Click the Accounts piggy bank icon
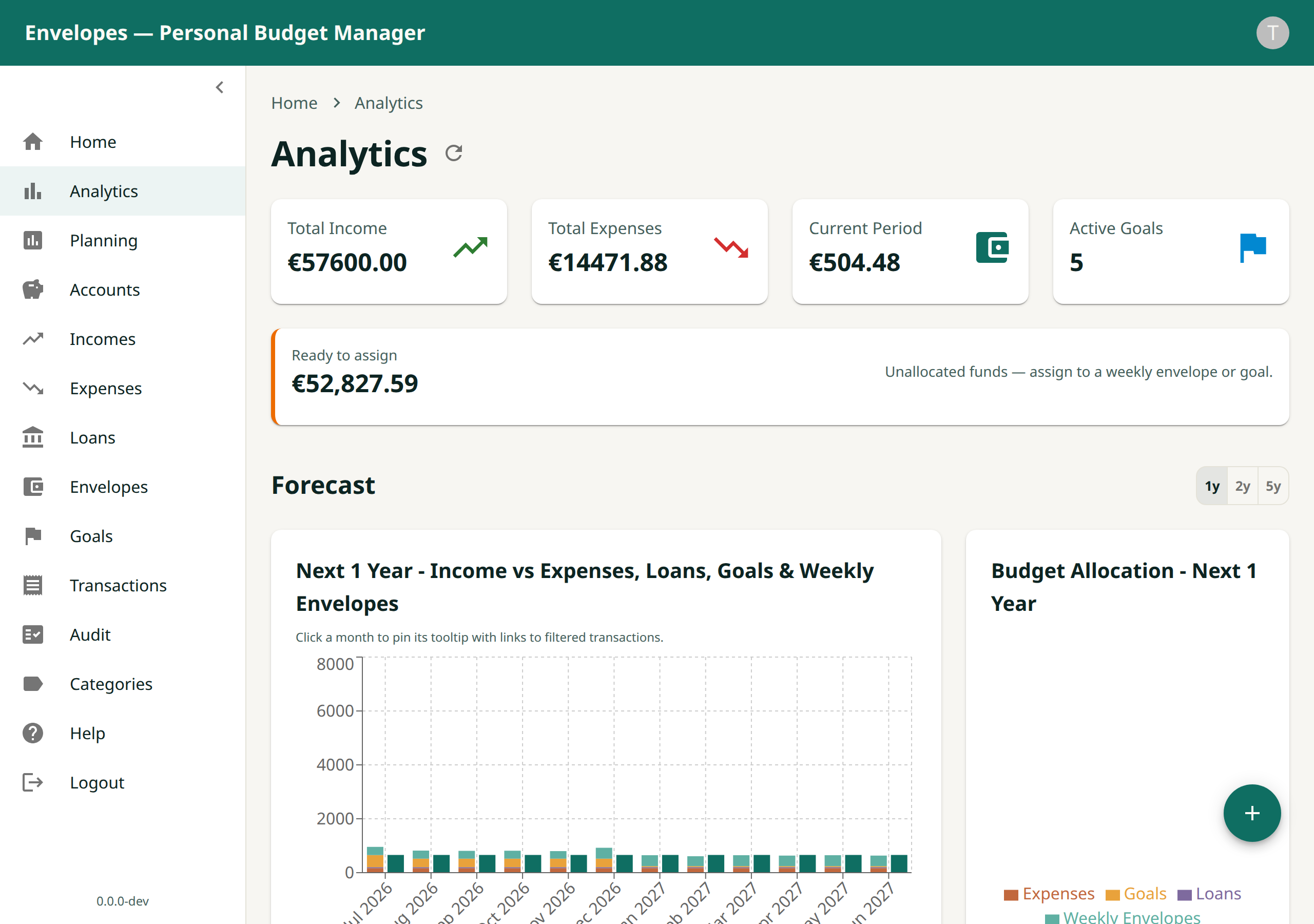1314x924 pixels. point(33,289)
